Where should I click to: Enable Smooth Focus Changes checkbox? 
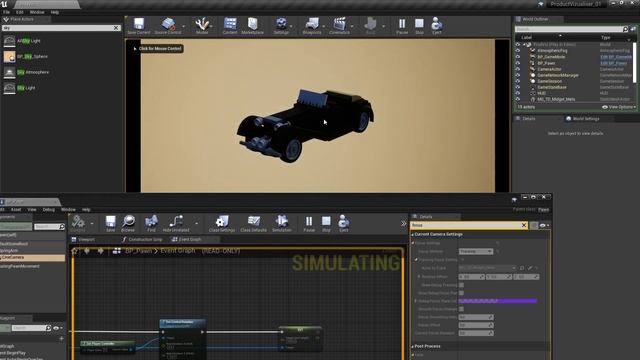[x=461, y=309]
